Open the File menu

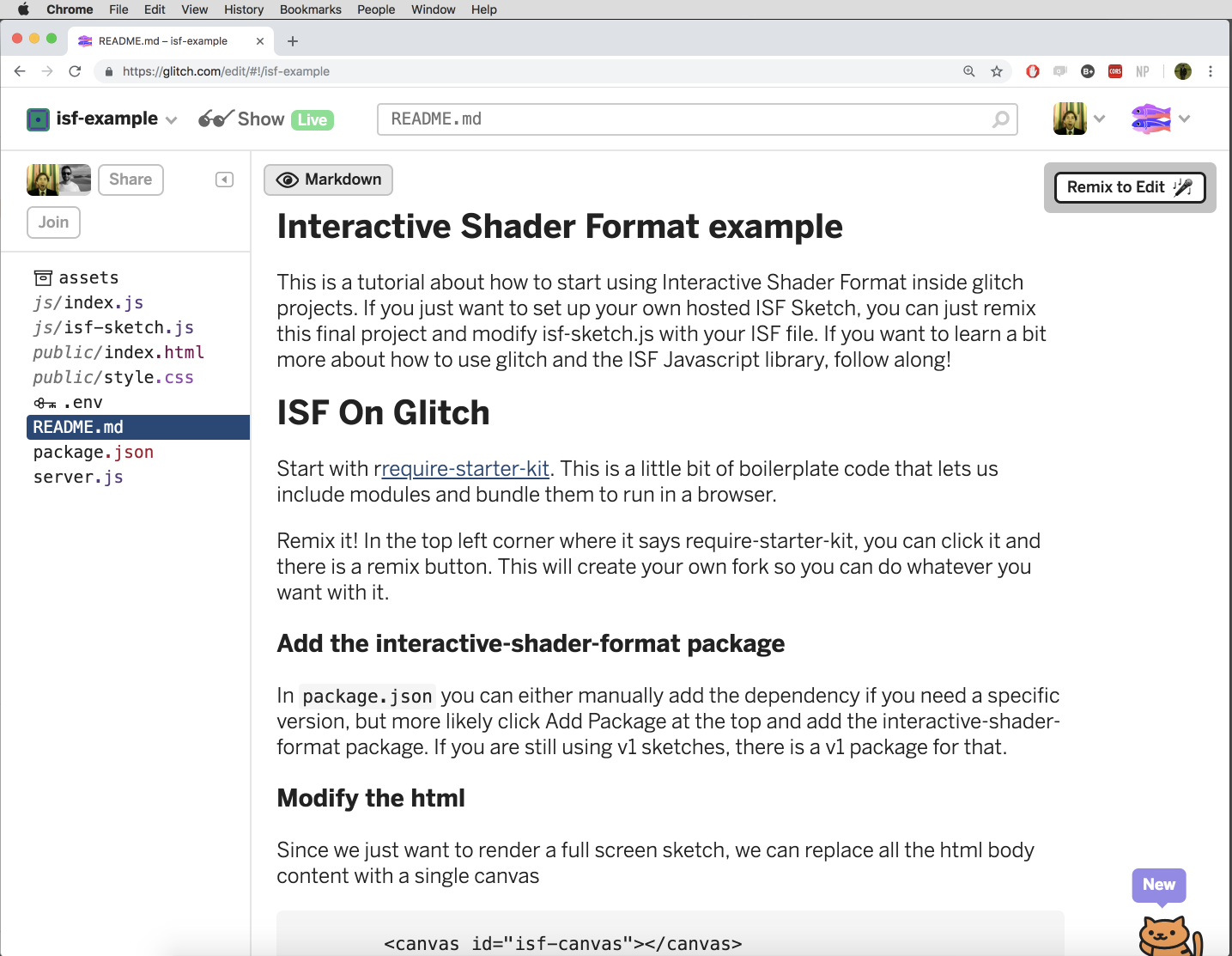118,9
